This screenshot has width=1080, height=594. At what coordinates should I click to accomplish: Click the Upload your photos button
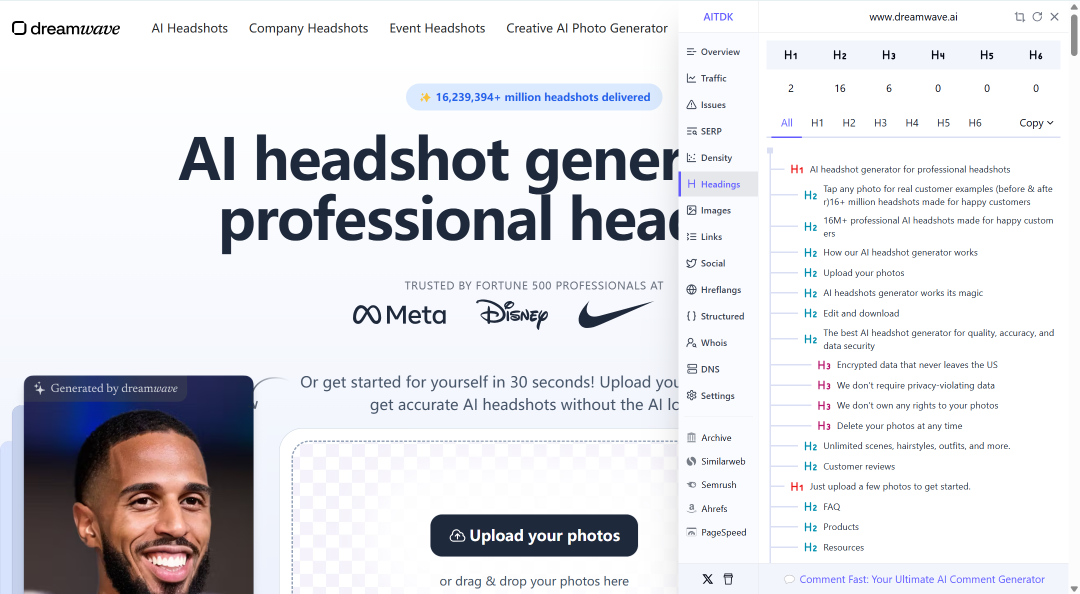point(534,535)
